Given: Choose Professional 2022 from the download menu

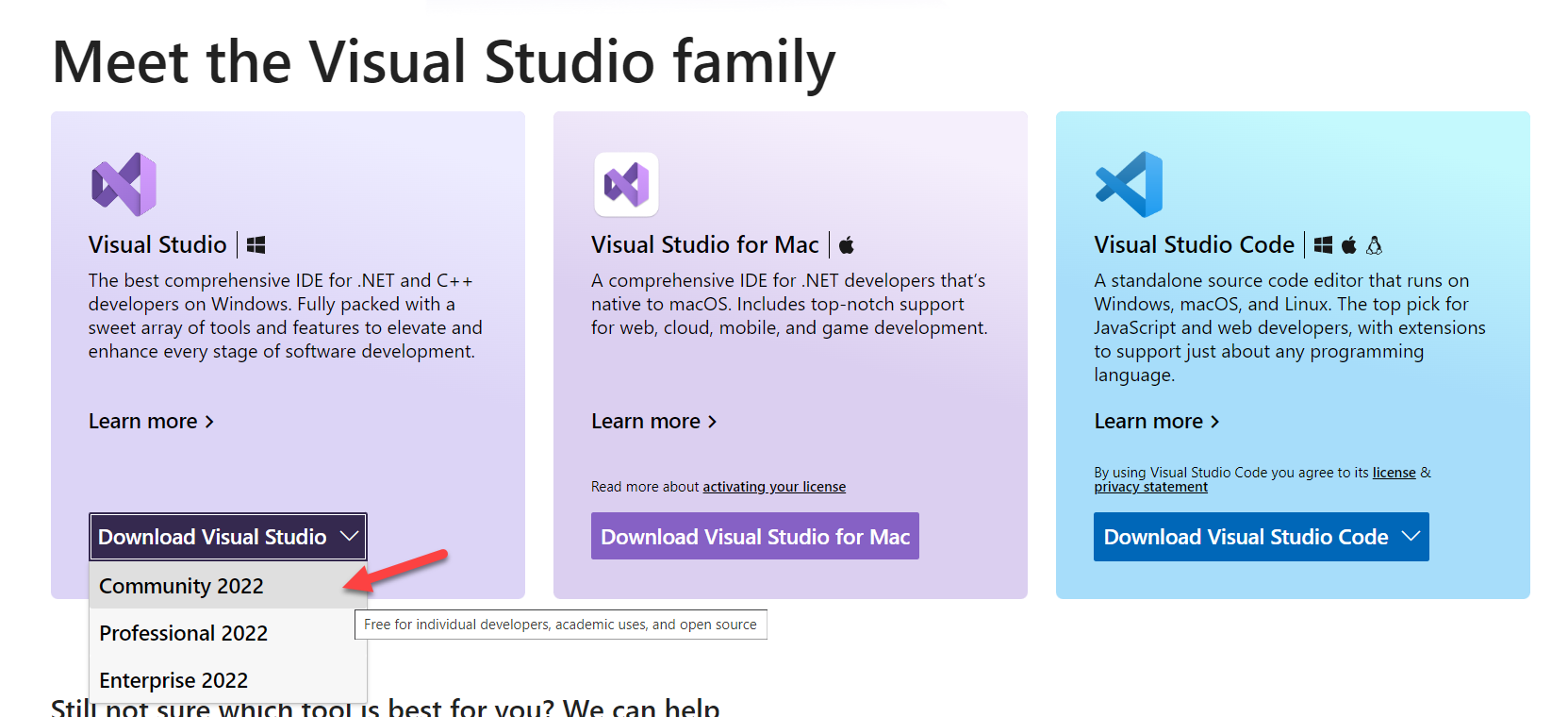Looking at the screenshot, I should pos(183,633).
